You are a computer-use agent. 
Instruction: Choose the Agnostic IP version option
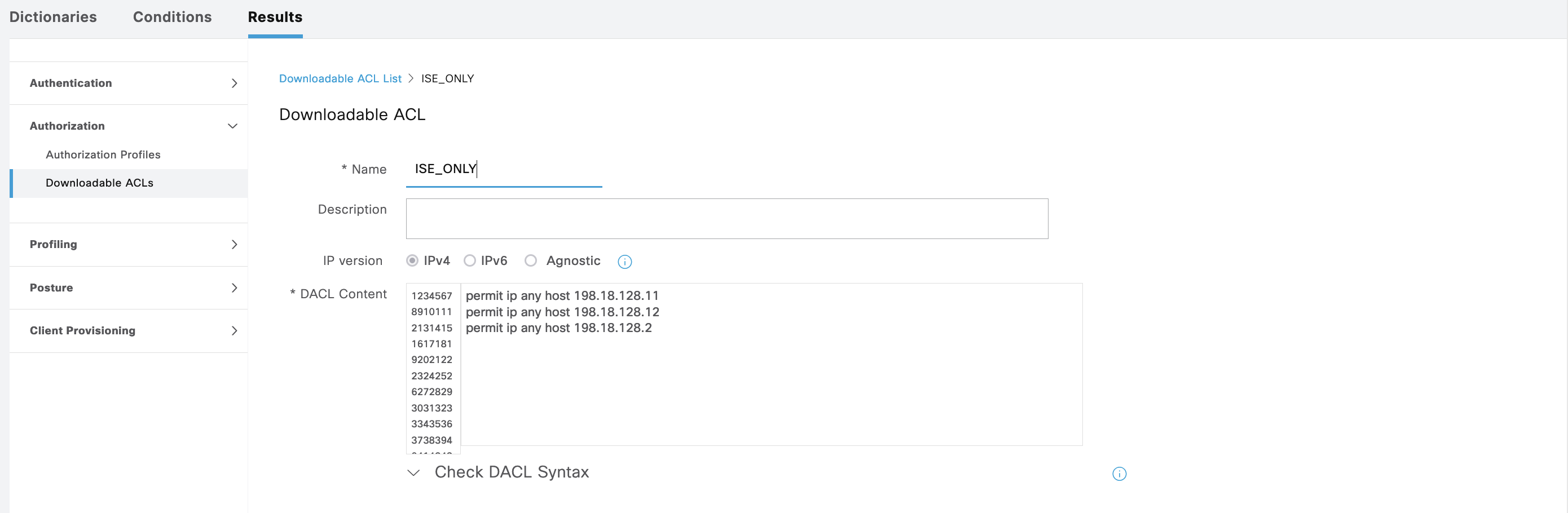[x=531, y=260]
